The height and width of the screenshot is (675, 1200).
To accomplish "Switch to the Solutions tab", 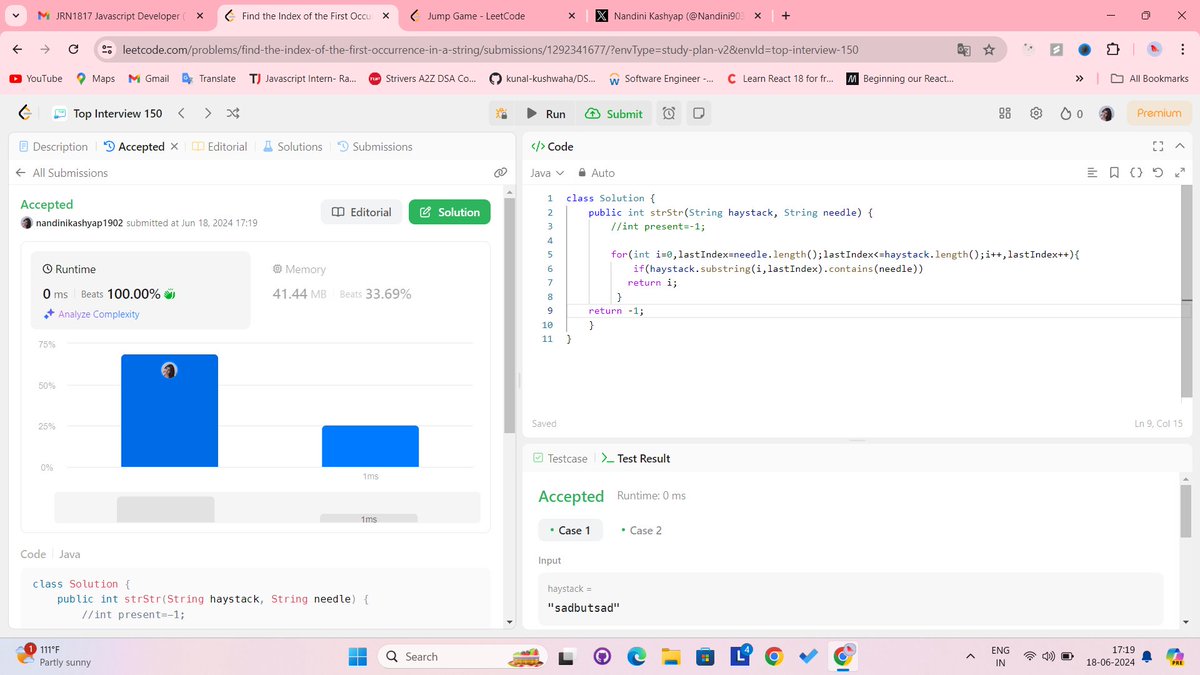I will [292, 146].
